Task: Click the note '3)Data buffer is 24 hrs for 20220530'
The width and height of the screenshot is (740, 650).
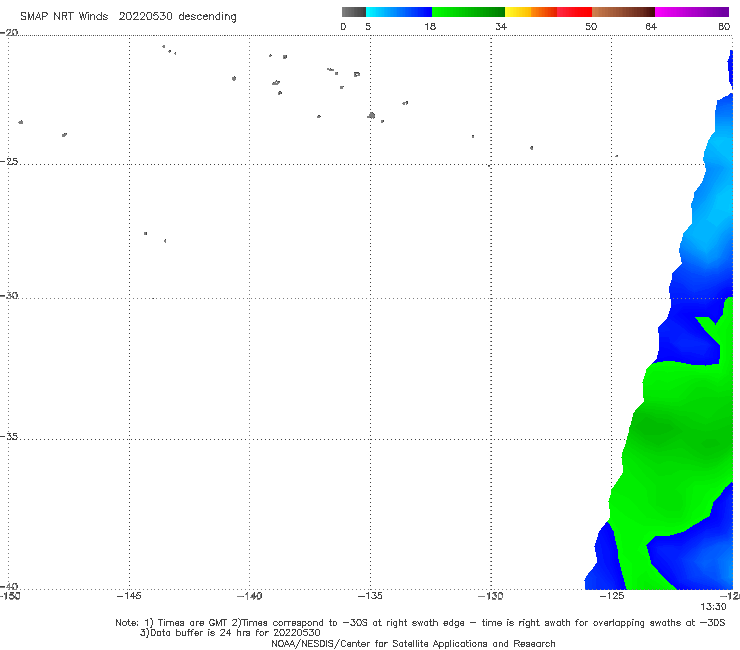Action: pos(230,633)
